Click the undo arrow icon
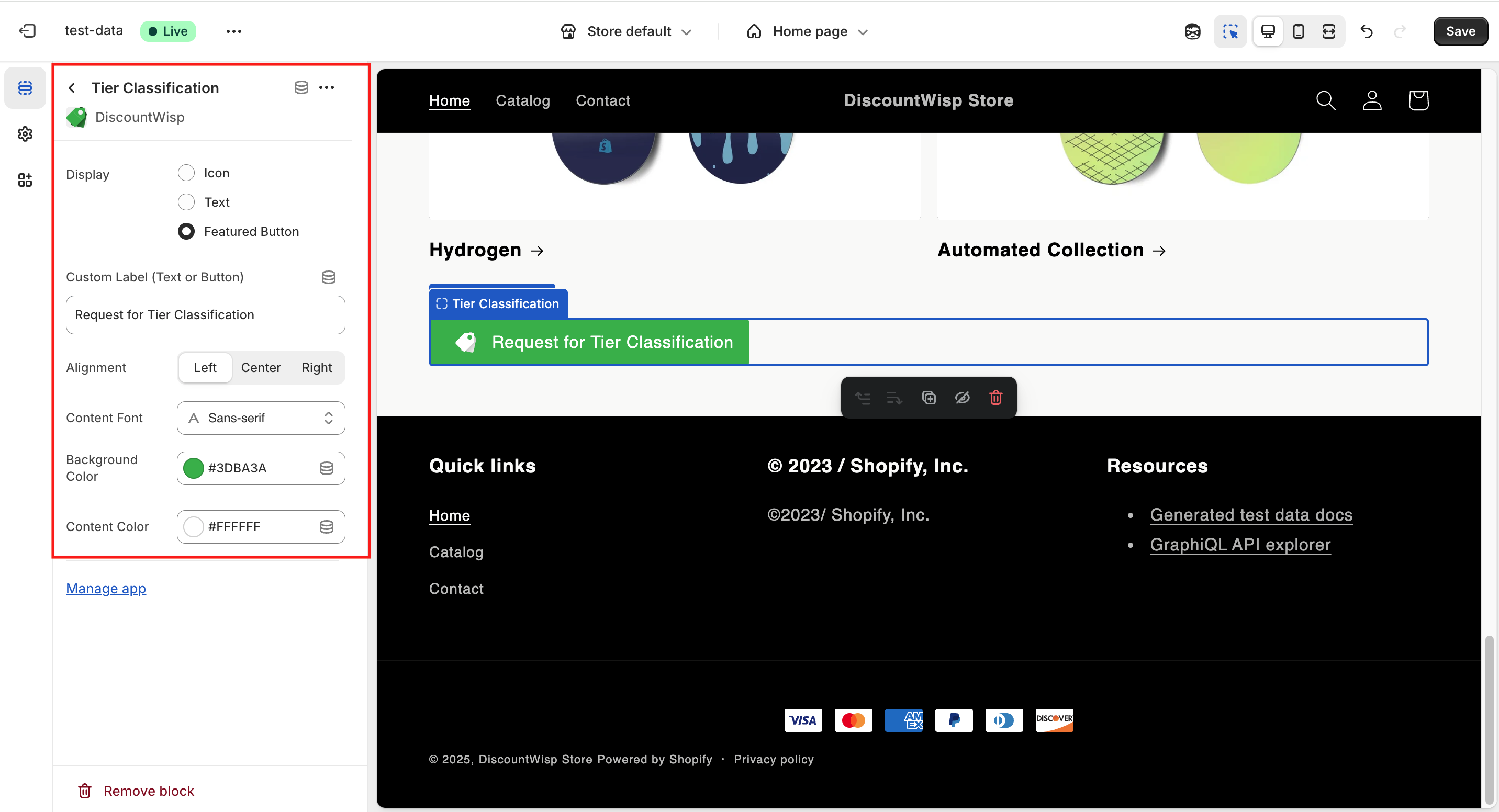Viewport: 1499px width, 812px height. tap(1367, 31)
